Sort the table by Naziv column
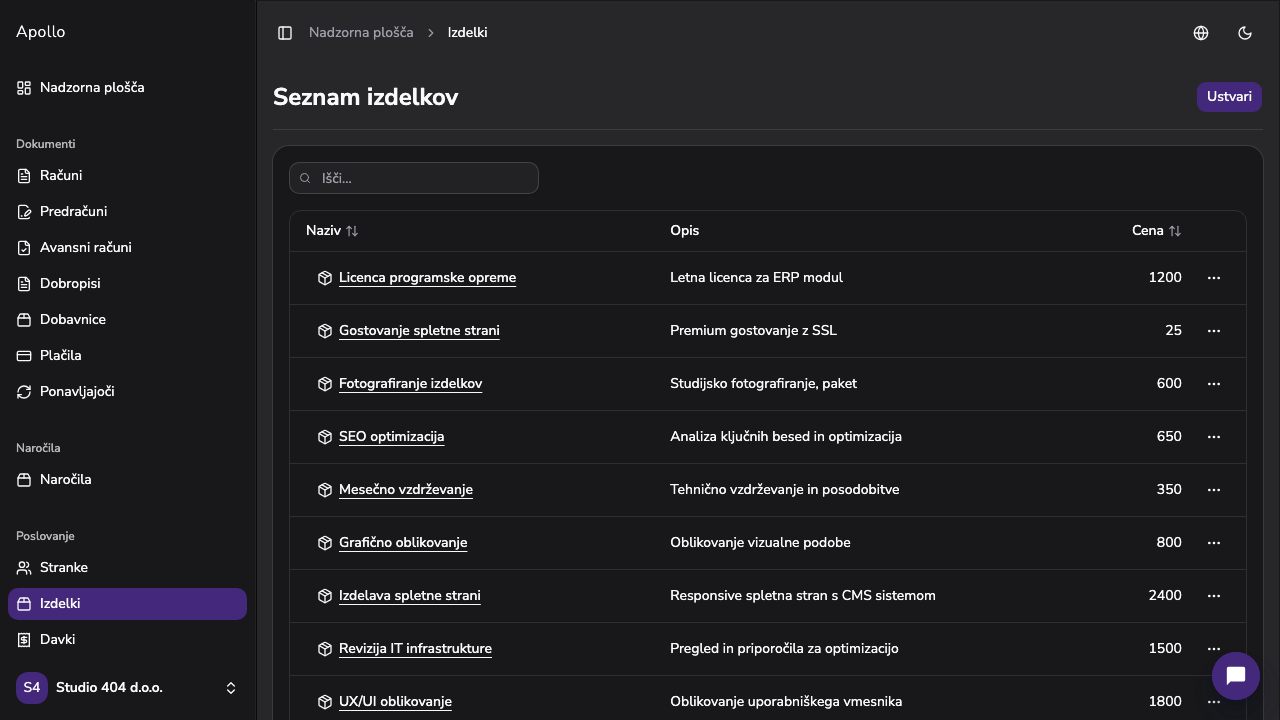The width and height of the screenshot is (1280, 720). coord(332,231)
